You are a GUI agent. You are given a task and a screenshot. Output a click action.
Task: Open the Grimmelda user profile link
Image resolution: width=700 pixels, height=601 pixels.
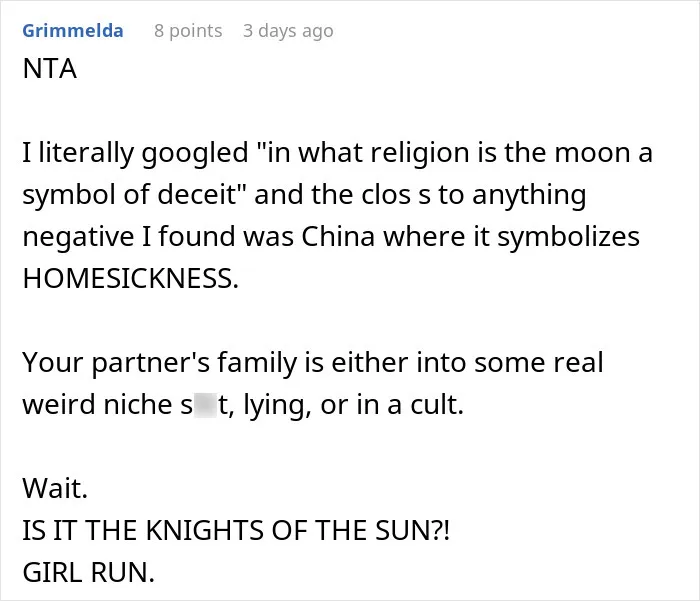[73, 31]
